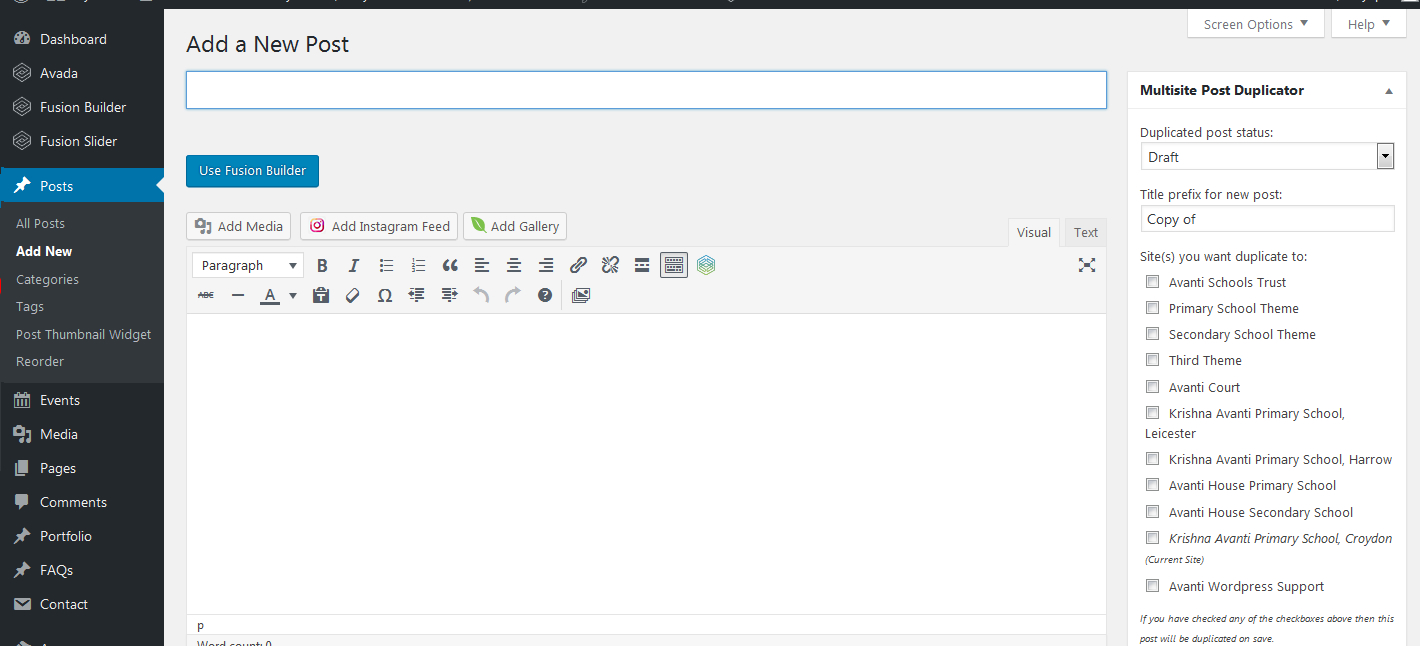
Task: Align text center
Action: pos(514,265)
